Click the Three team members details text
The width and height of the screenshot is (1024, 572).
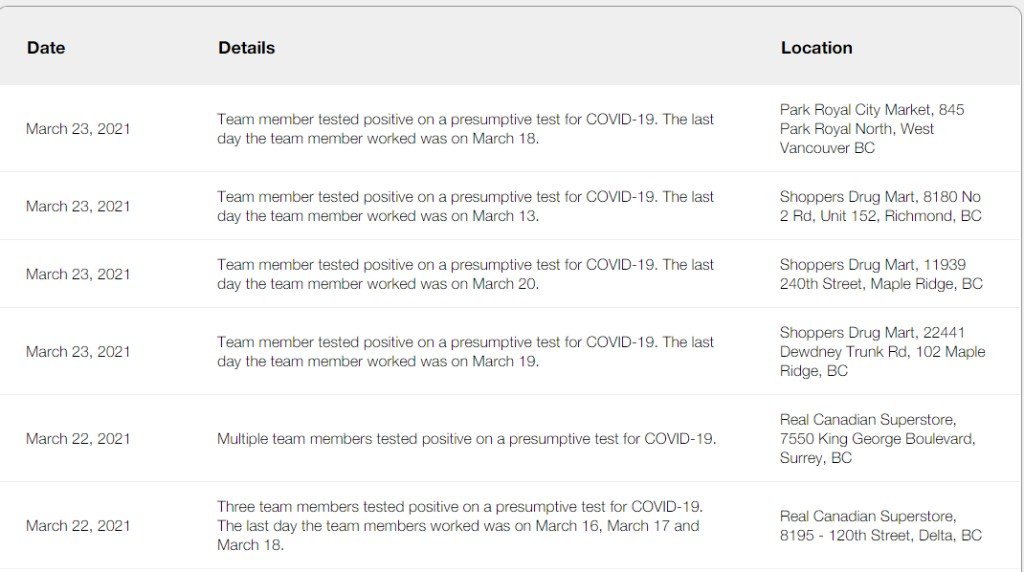click(x=460, y=526)
